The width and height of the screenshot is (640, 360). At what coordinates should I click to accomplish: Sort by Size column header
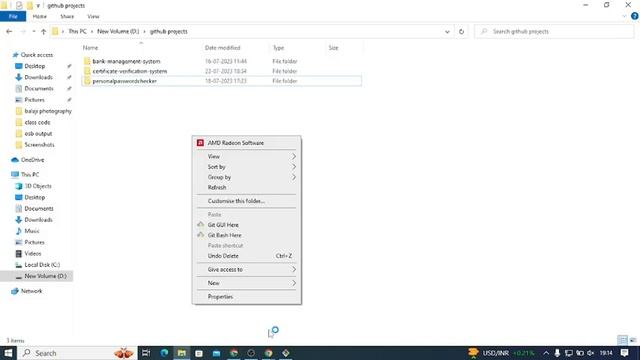tap(333, 48)
